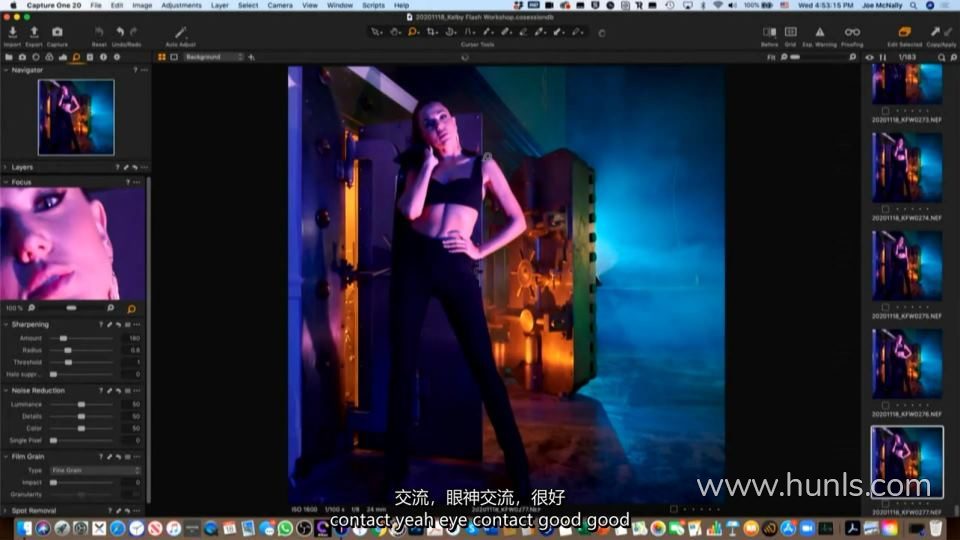Collapse the Film Grain panel
The width and height of the screenshot is (960, 540).
(x=6, y=457)
